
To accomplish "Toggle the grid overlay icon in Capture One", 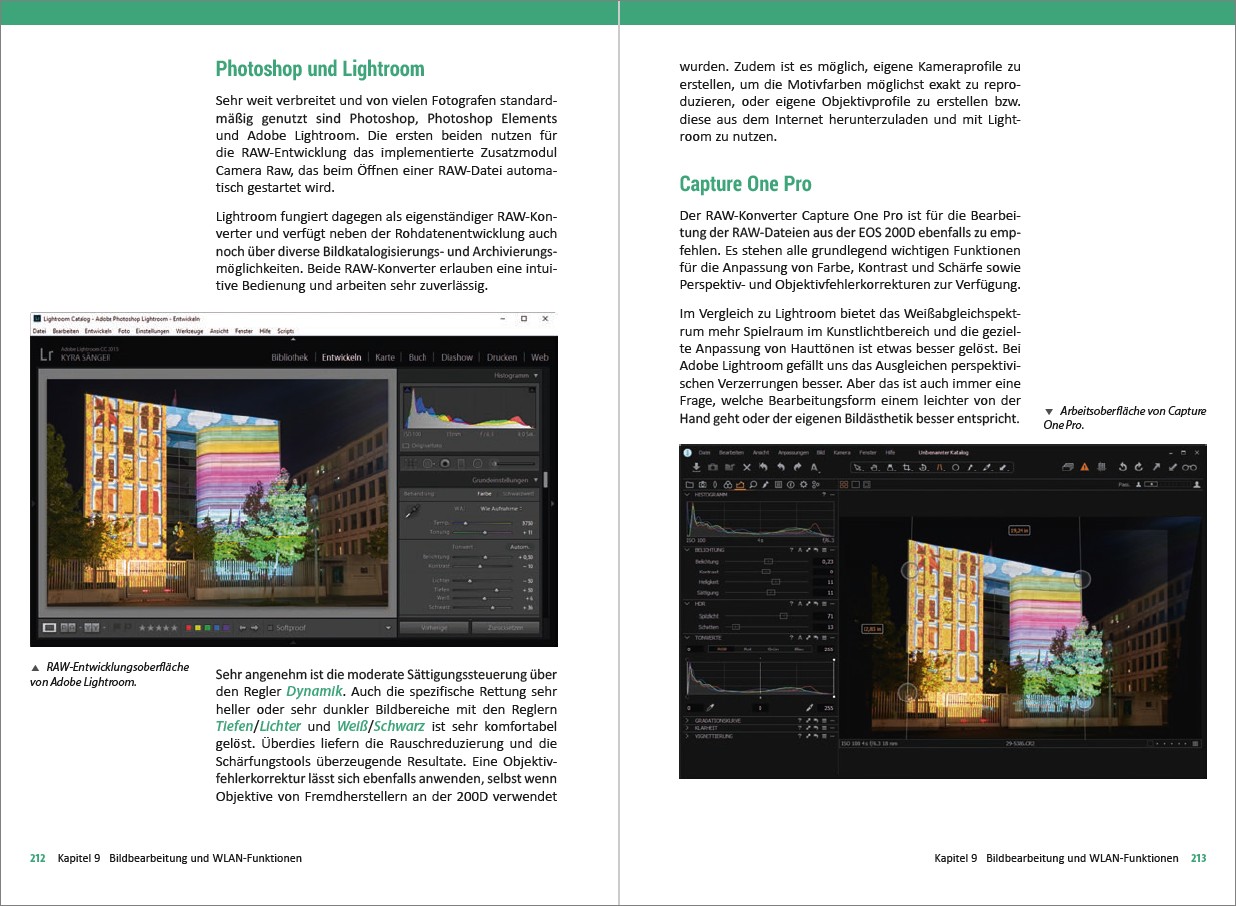I will pyautogui.click(x=1100, y=467).
